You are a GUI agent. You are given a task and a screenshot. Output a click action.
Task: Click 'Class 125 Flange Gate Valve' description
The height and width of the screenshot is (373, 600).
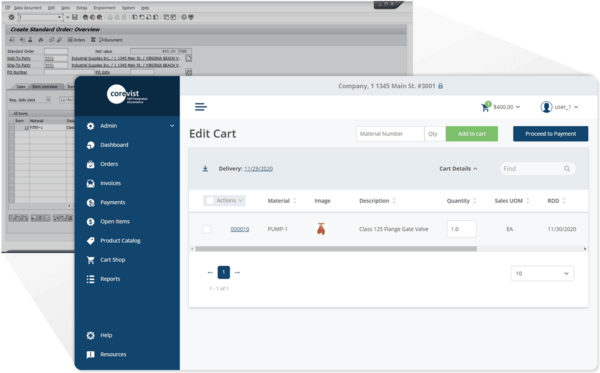[393, 229]
